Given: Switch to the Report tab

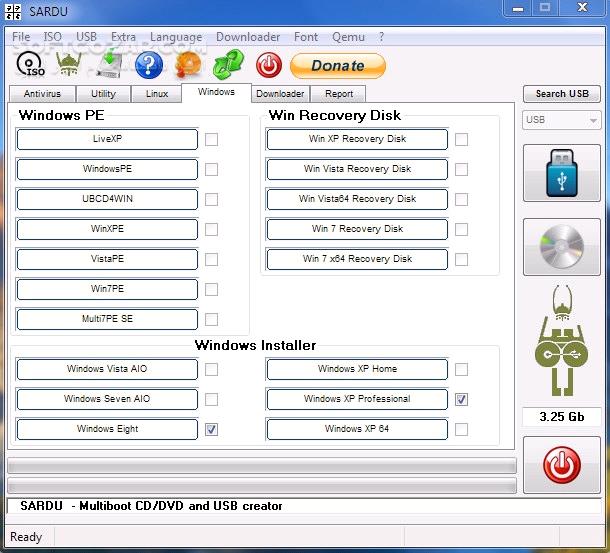Looking at the screenshot, I should (x=339, y=94).
